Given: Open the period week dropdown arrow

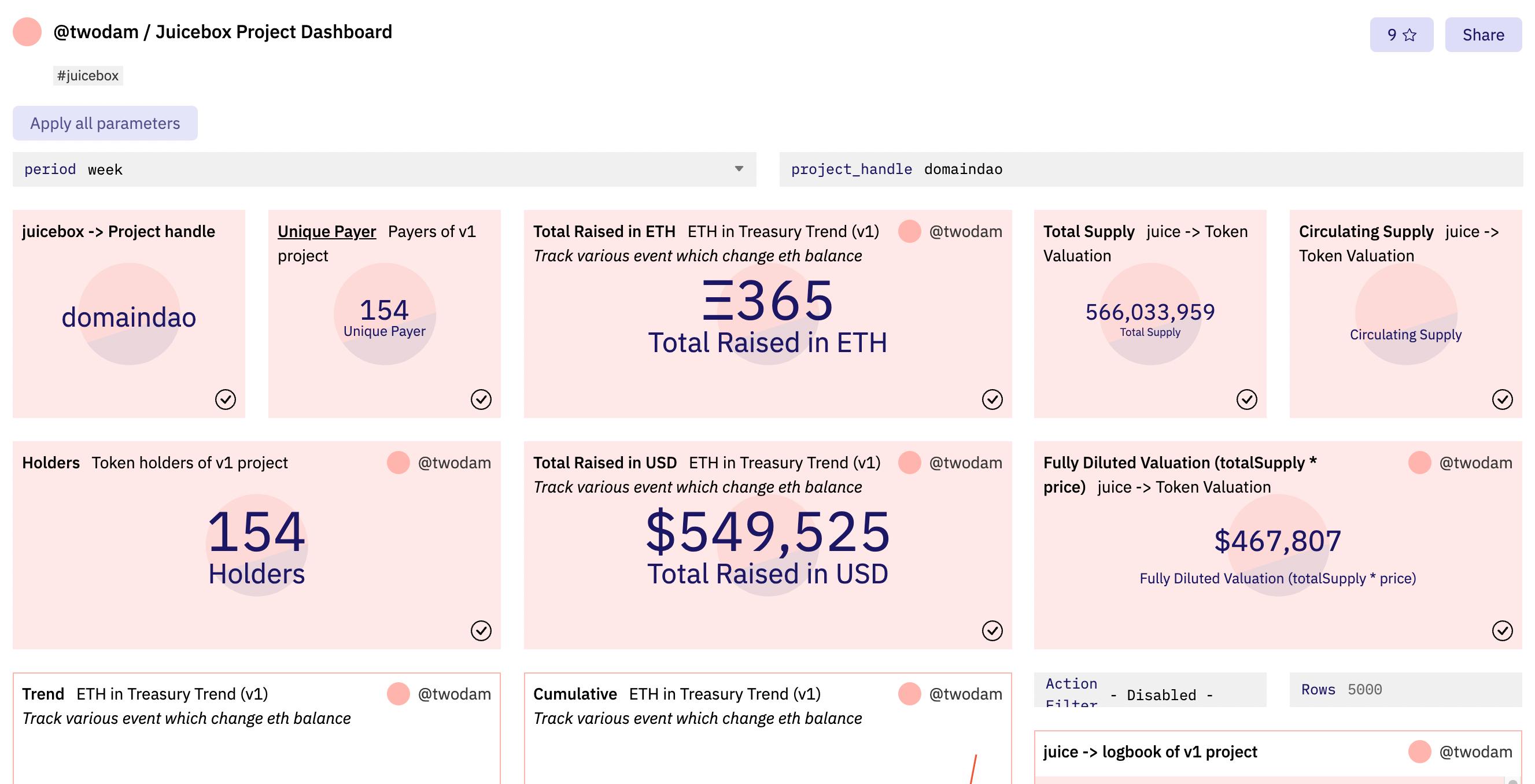Looking at the screenshot, I should 739,169.
